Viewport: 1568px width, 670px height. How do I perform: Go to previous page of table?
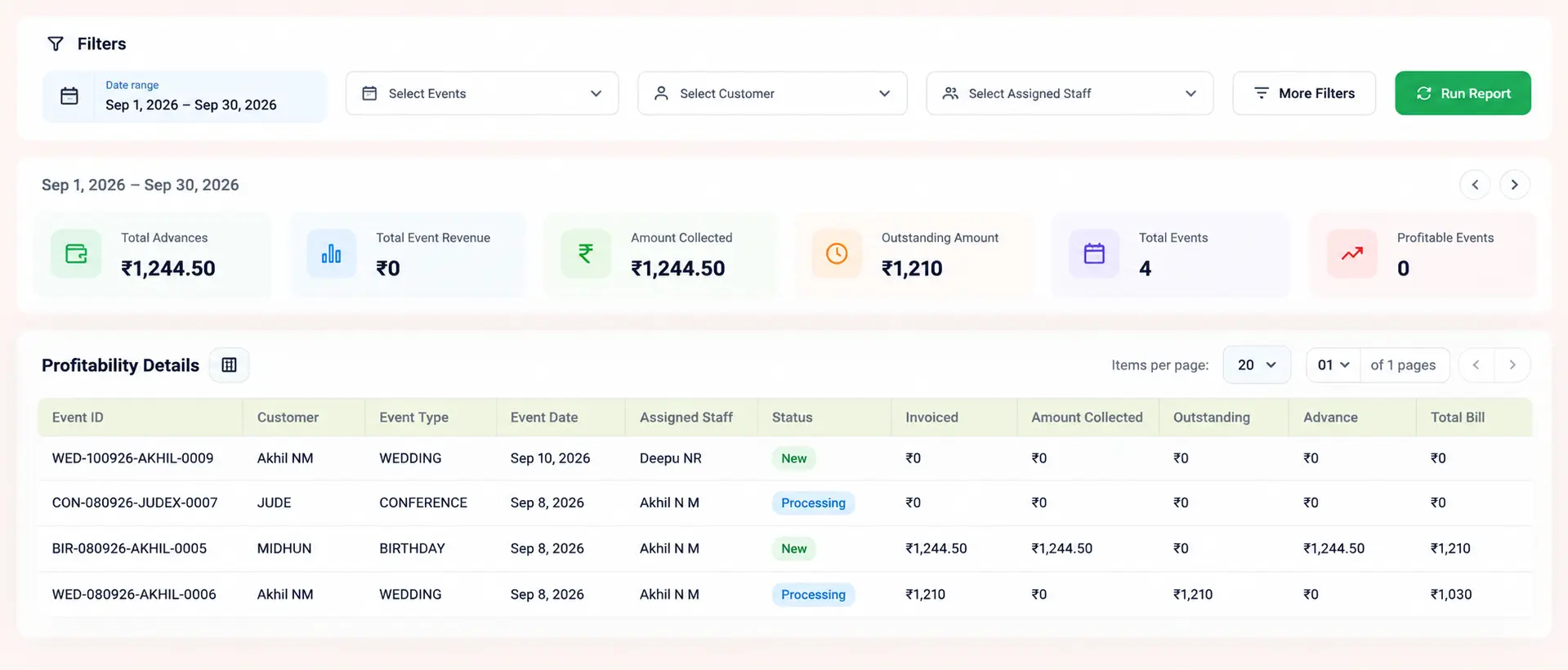[1476, 365]
